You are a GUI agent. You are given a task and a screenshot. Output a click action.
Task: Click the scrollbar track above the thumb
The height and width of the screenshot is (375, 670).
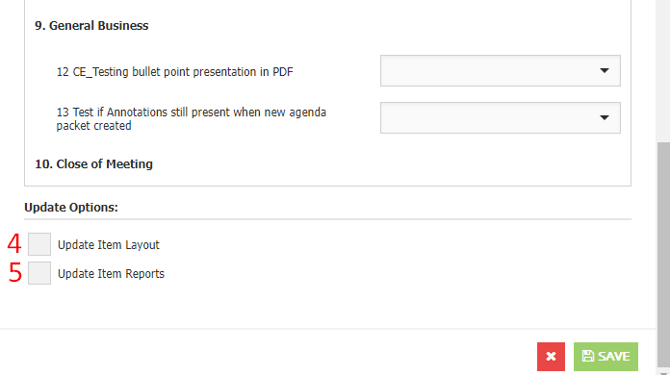[x=663, y=70]
